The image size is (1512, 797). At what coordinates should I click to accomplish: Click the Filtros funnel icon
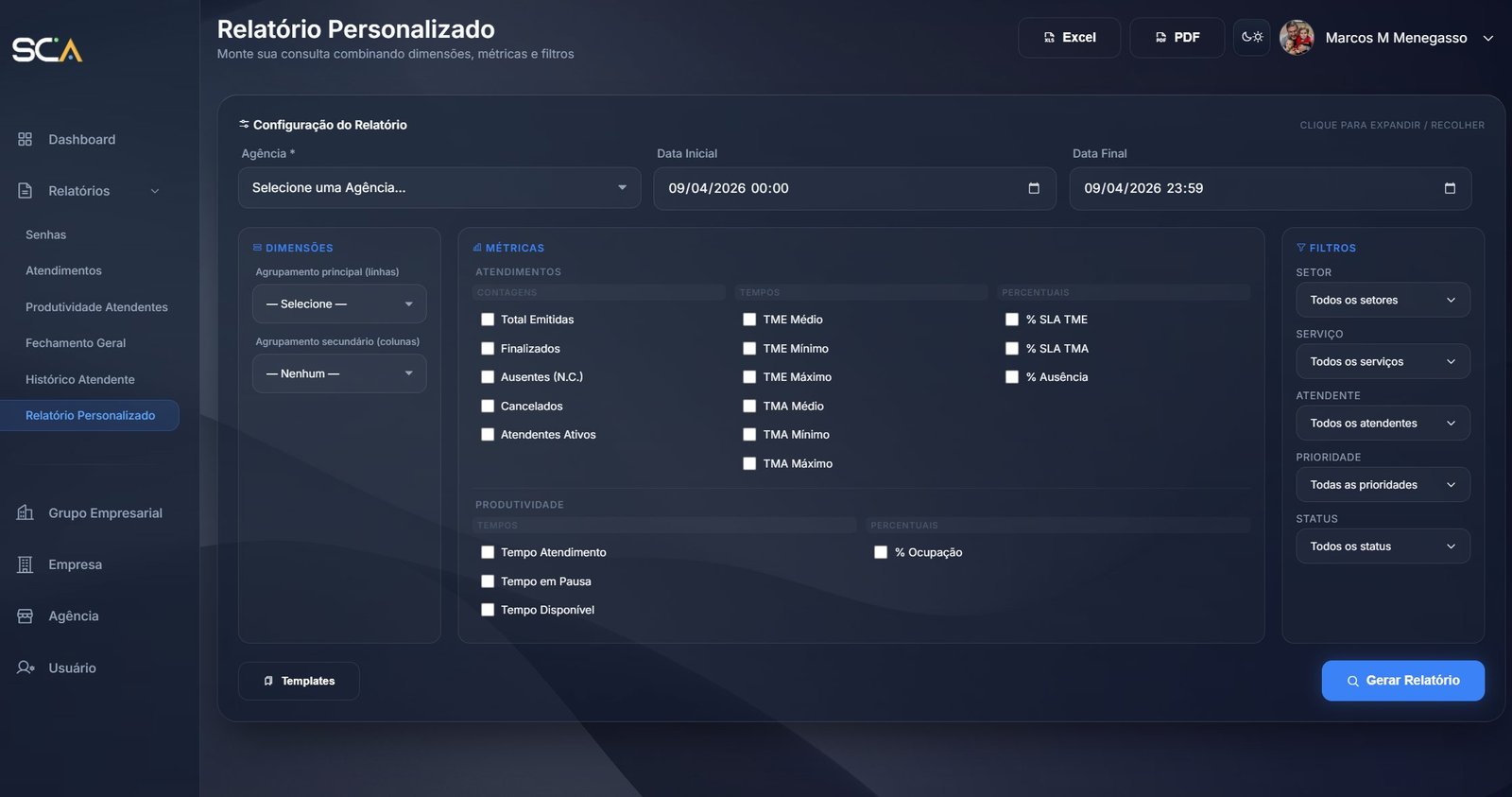click(x=1301, y=248)
